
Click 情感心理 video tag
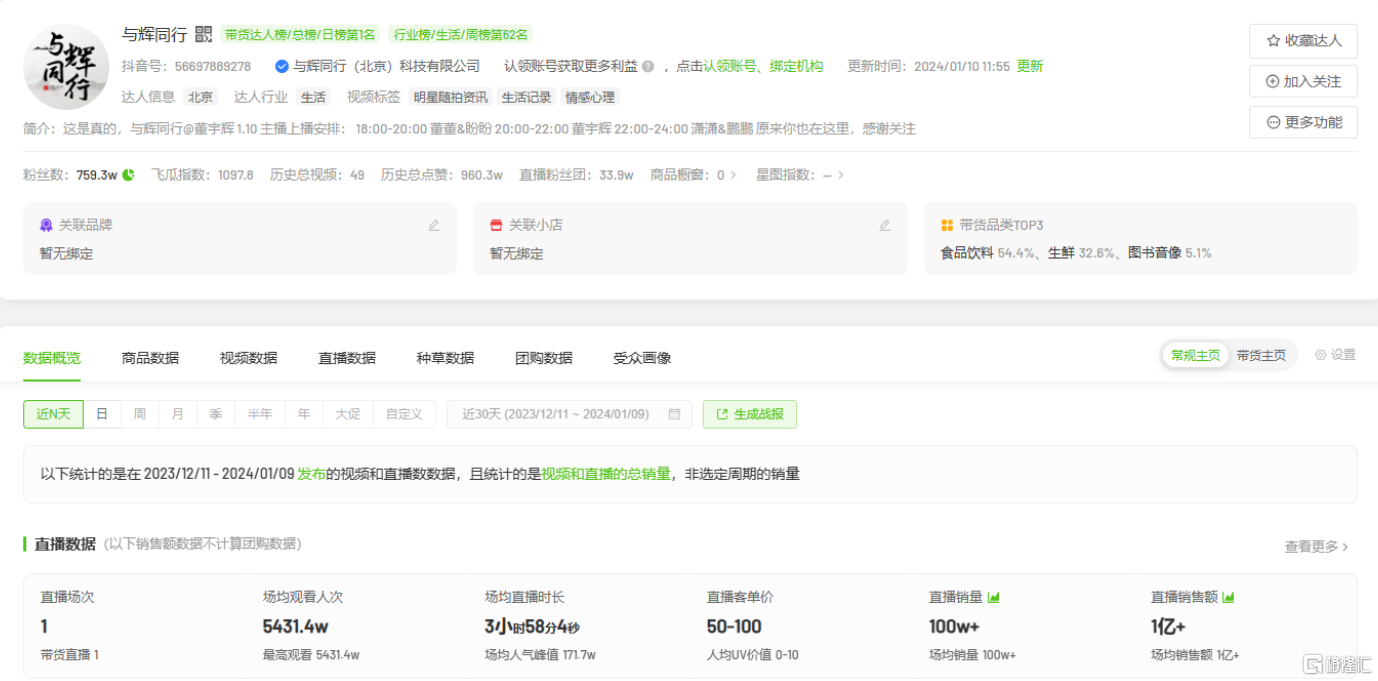tap(590, 97)
